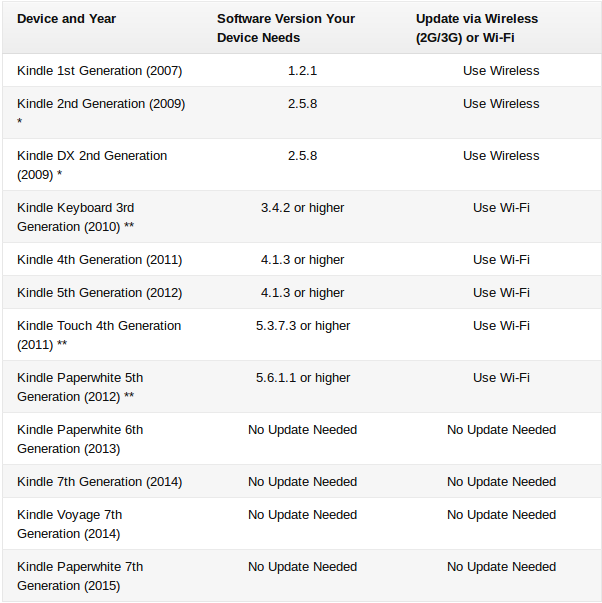Select the Kindle Voyage 7th Generation cell

pyautogui.click(x=70, y=524)
